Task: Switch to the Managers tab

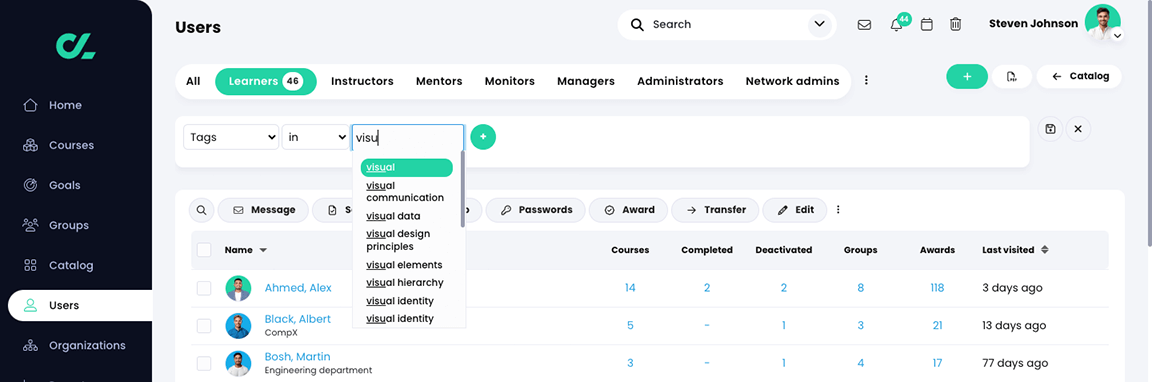Action: (x=586, y=81)
